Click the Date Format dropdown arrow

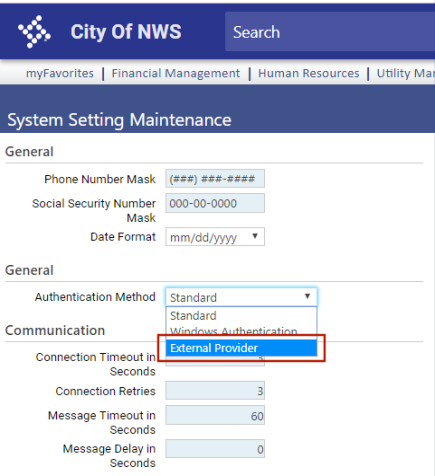click(x=255, y=236)
